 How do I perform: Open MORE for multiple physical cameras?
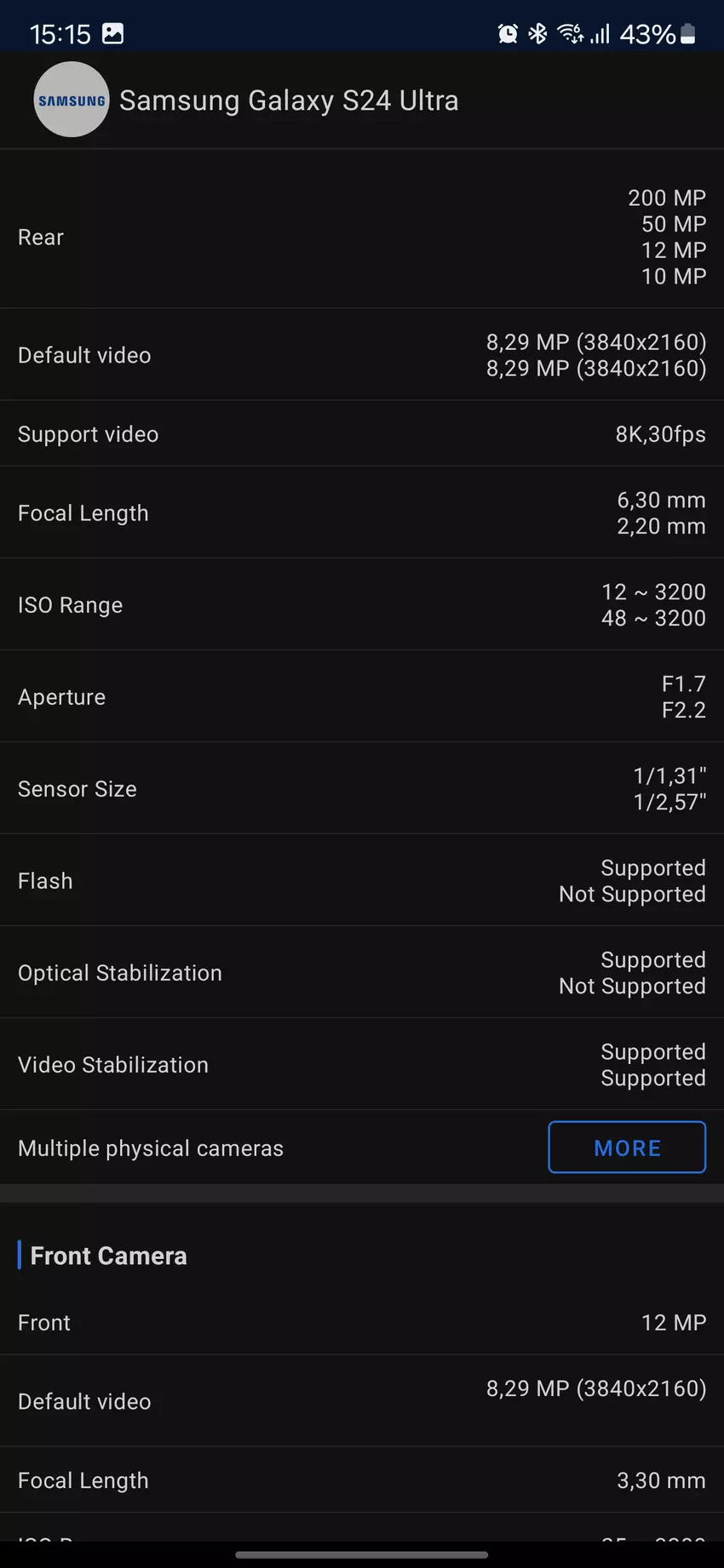[627, 1147]
